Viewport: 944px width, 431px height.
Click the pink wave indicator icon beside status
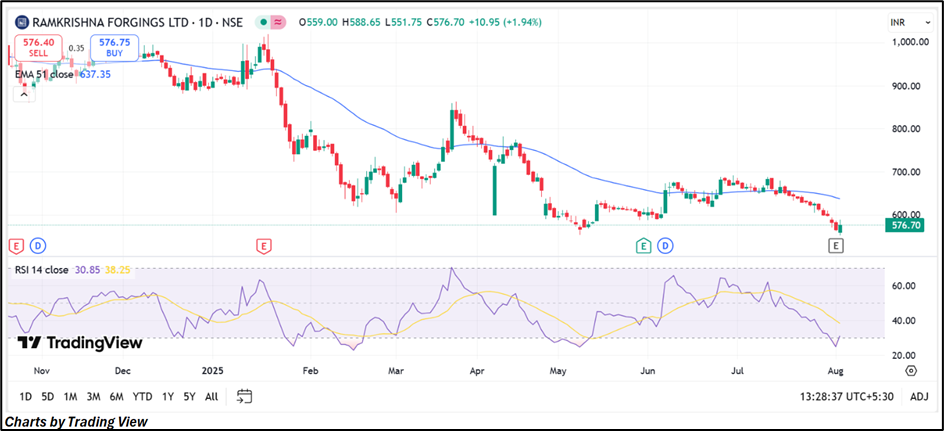[x=279, y=21]
